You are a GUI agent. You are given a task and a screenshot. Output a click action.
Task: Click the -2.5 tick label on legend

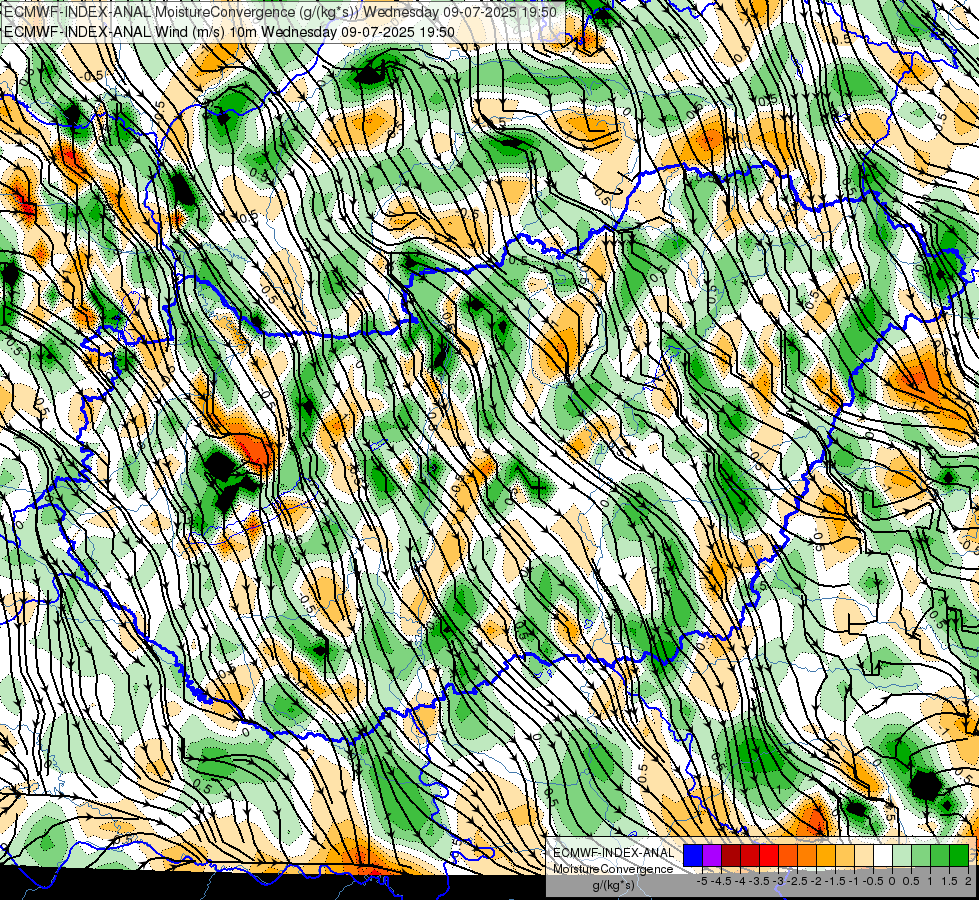(x=797, y=881)
